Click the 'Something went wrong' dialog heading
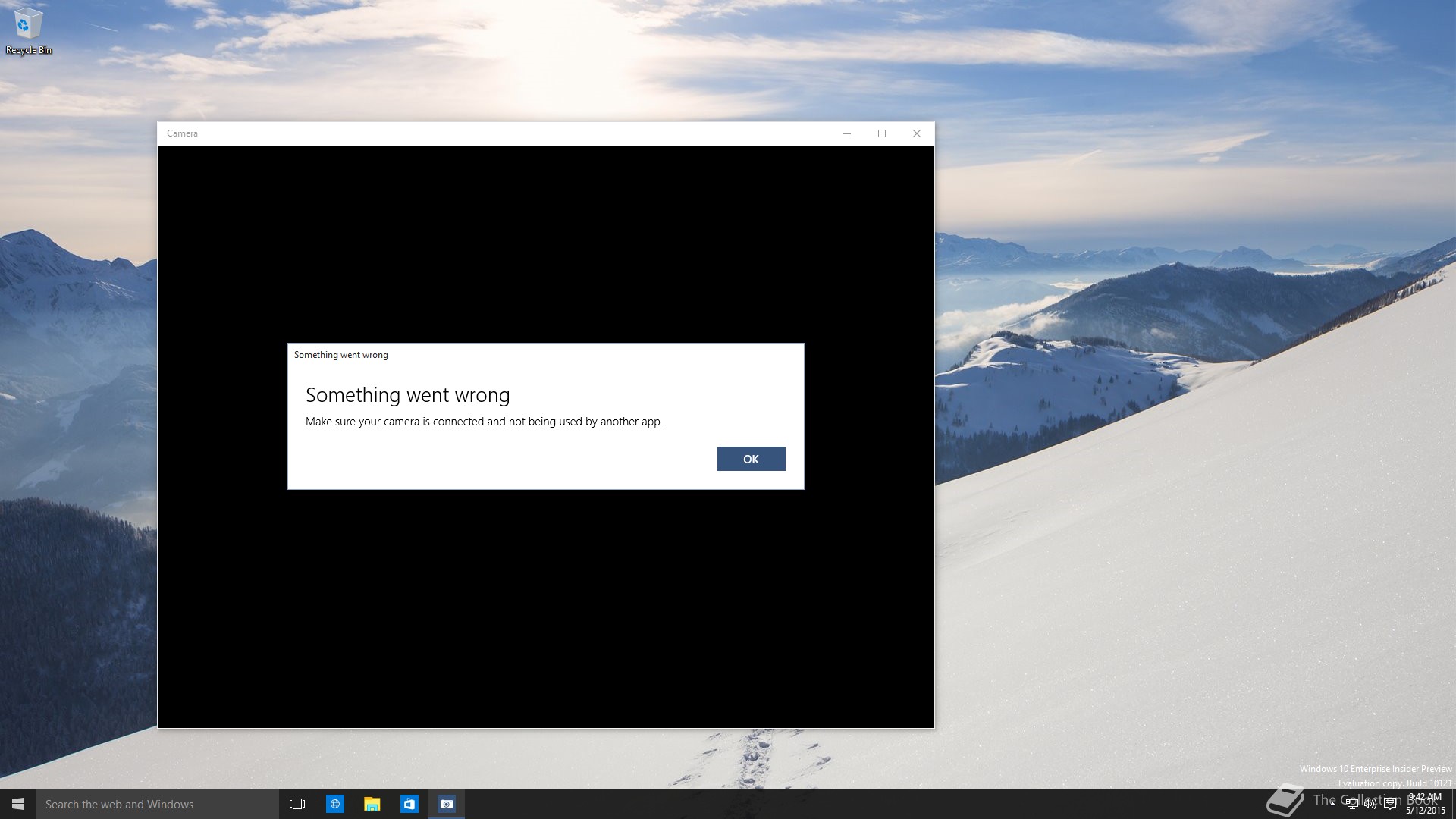The height and width of the screenshot is (819, 1456). [408, 395]
